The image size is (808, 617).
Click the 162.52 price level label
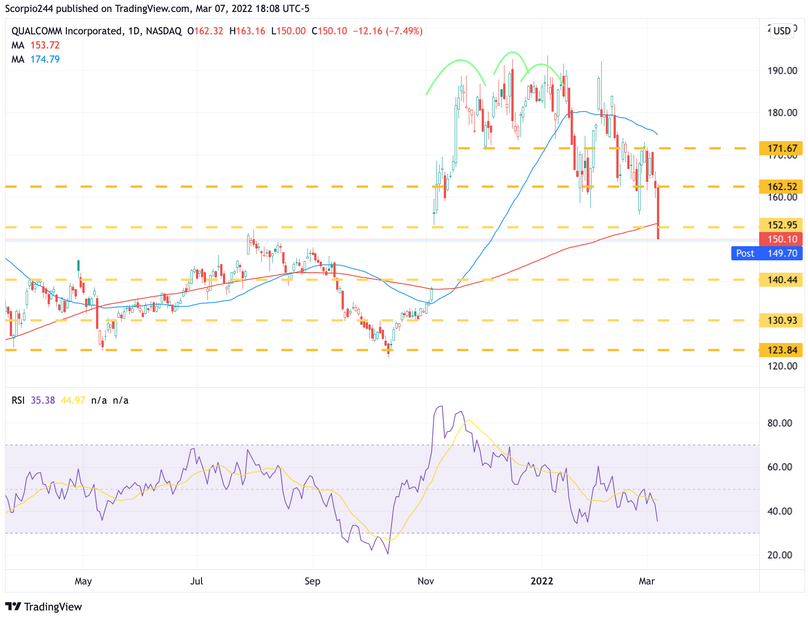782,187
